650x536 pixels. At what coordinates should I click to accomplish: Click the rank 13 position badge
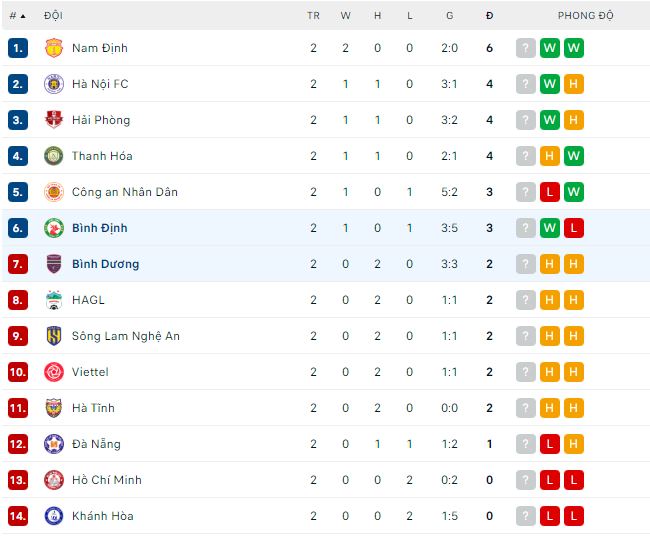[18, 480]
